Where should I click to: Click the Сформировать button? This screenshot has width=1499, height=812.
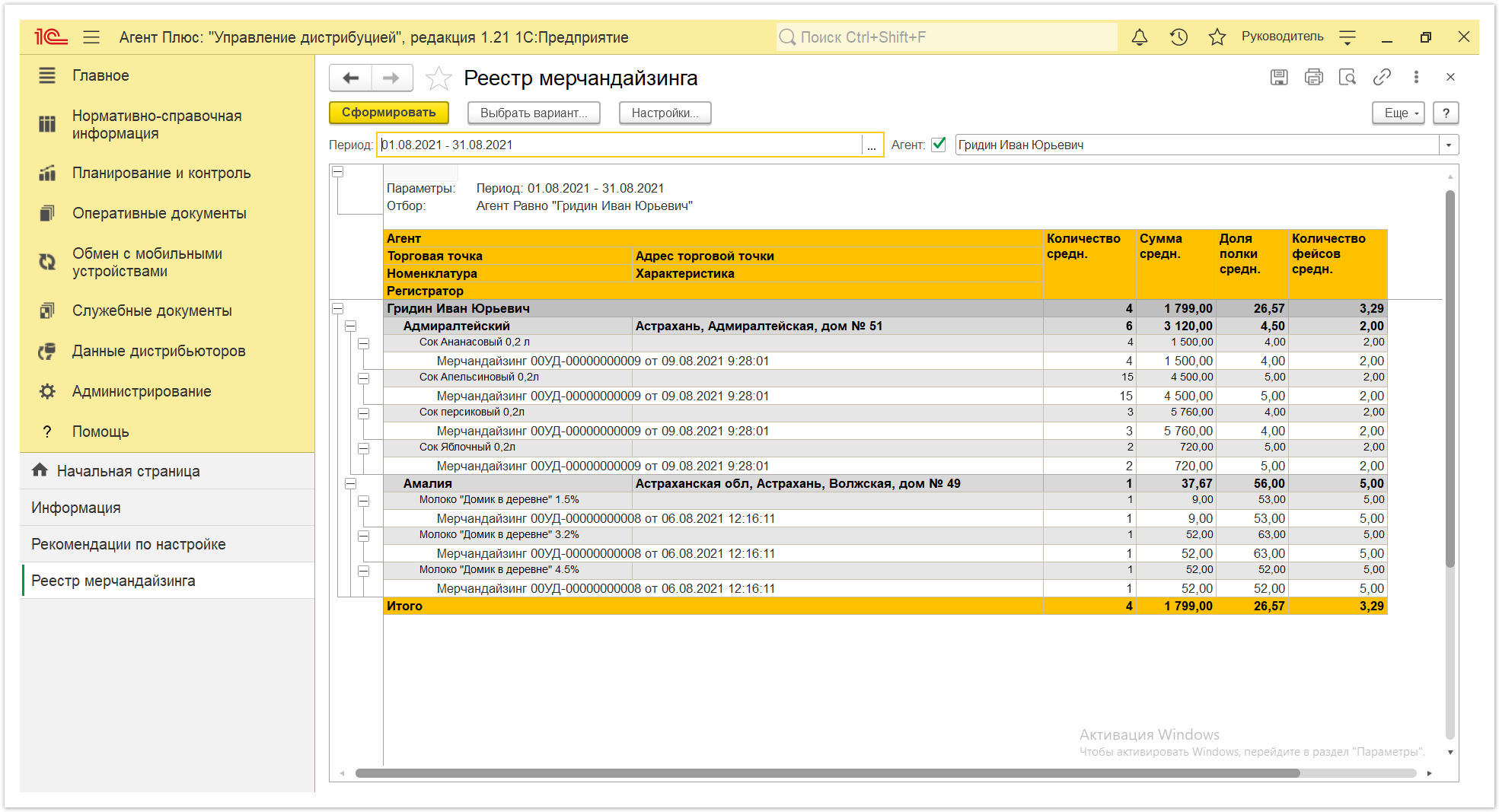click(x=389, y=113)
